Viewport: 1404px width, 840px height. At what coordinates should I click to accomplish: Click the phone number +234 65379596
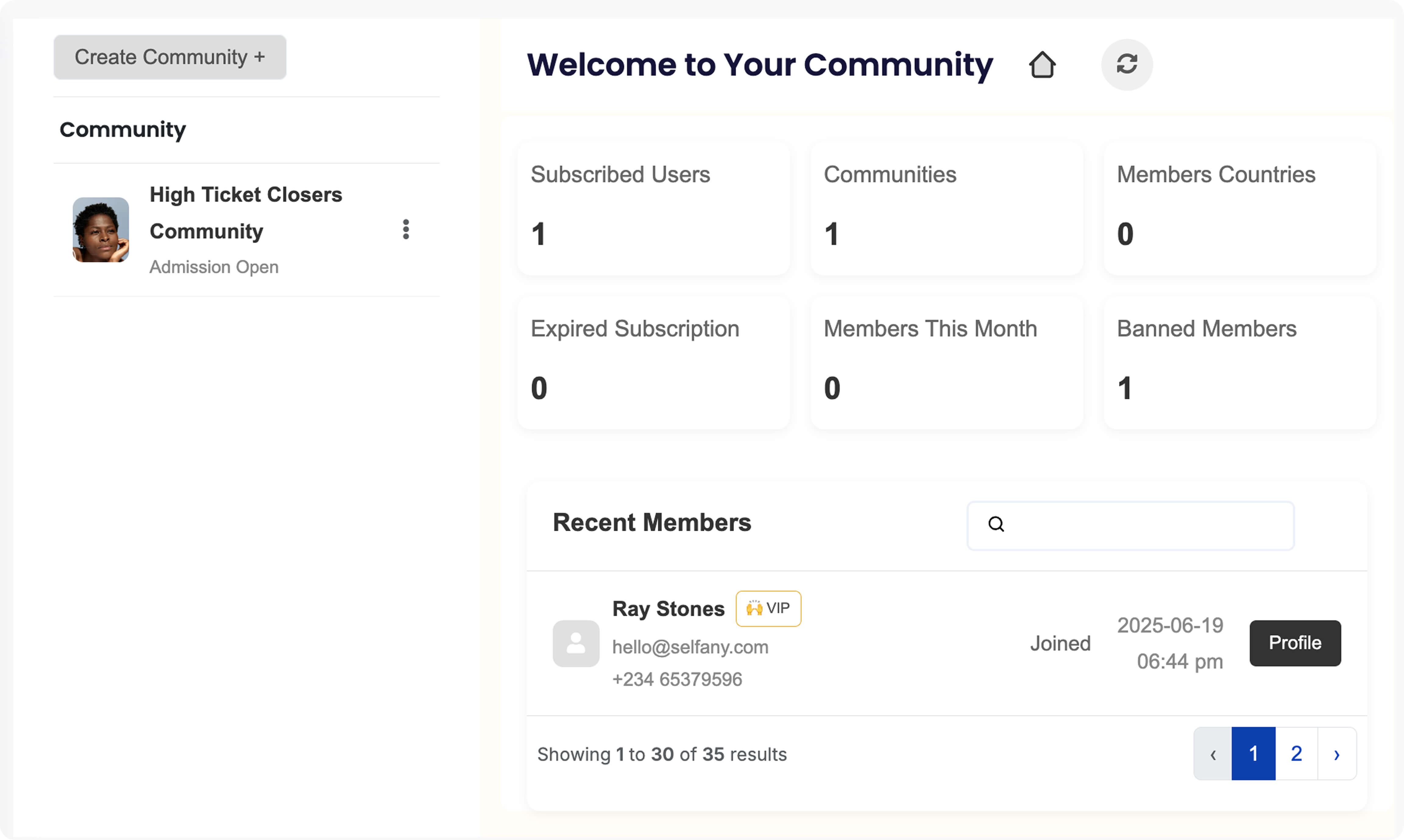coord(677,679)
